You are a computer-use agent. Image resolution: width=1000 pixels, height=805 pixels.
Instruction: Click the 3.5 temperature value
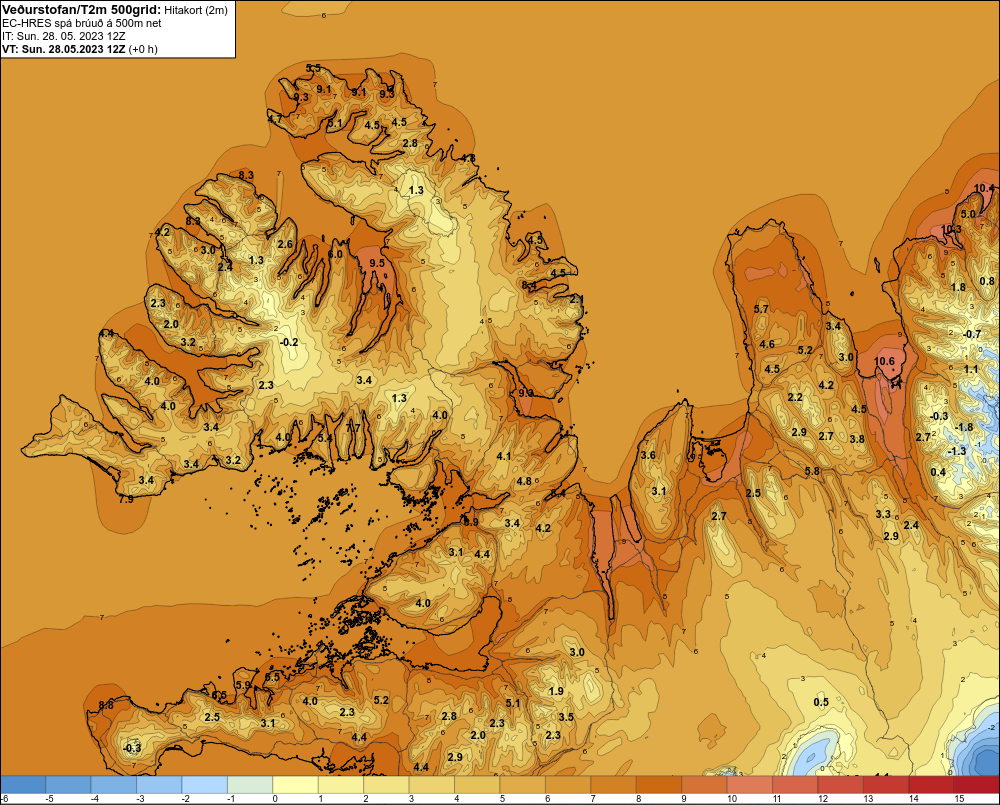[566, 717]
